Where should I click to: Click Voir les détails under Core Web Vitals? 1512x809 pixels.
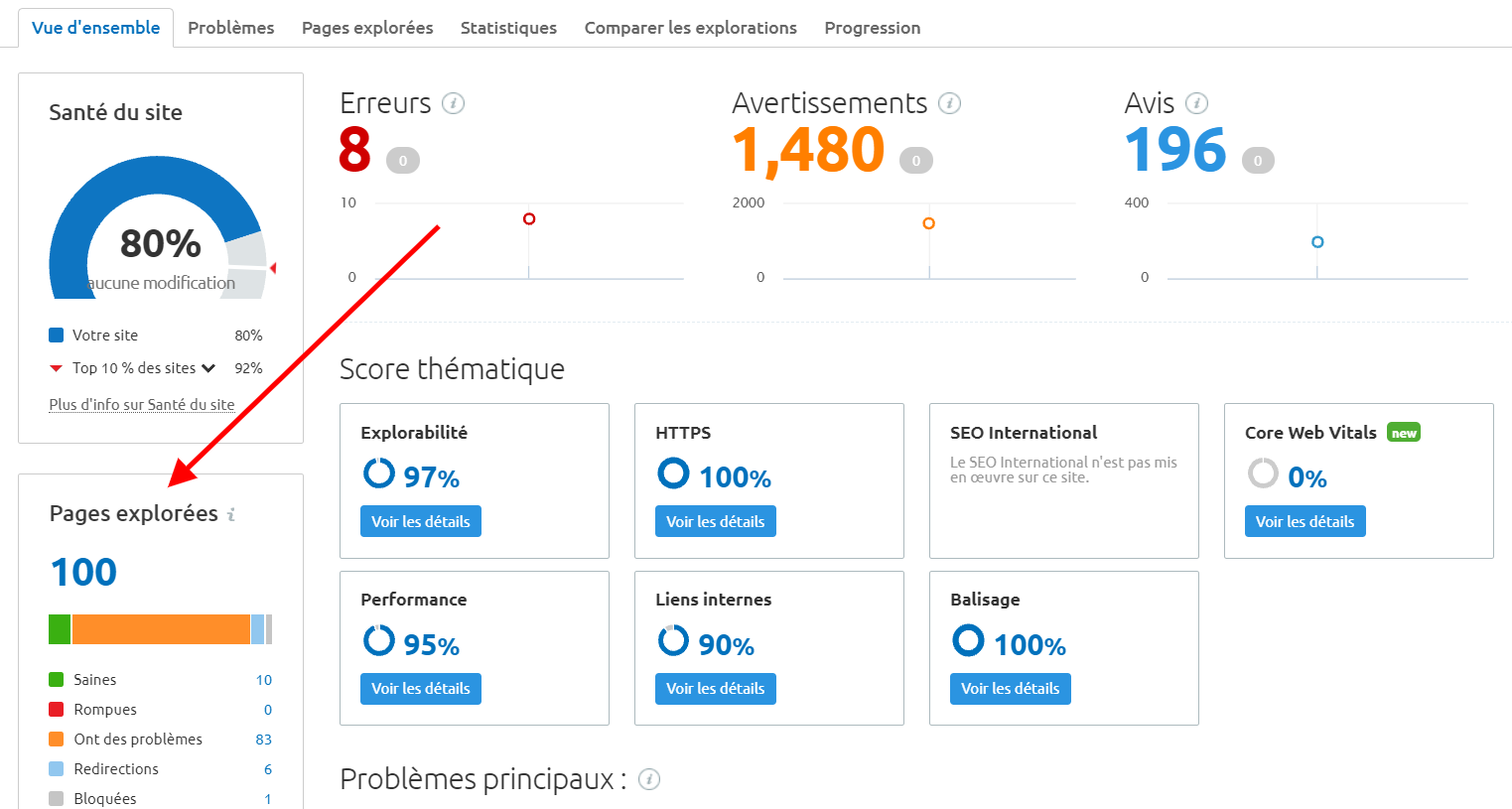tap(1306, 521)
